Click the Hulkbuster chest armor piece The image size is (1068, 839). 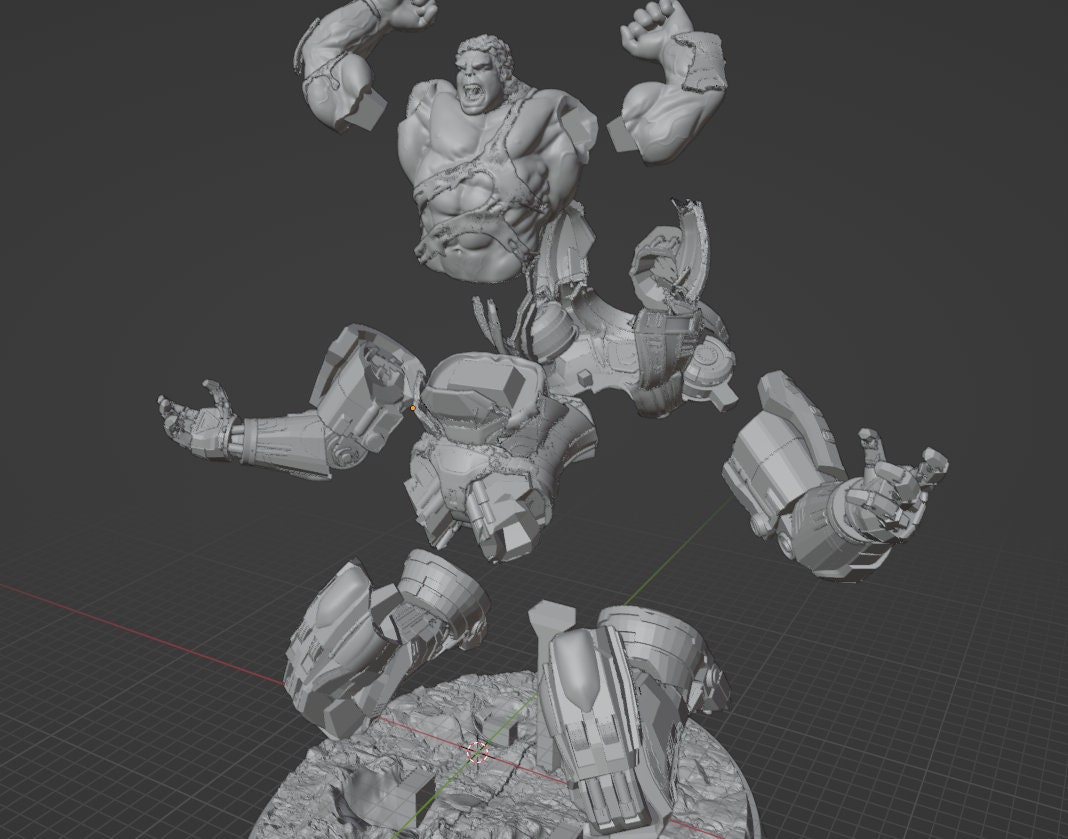[490, 450]
